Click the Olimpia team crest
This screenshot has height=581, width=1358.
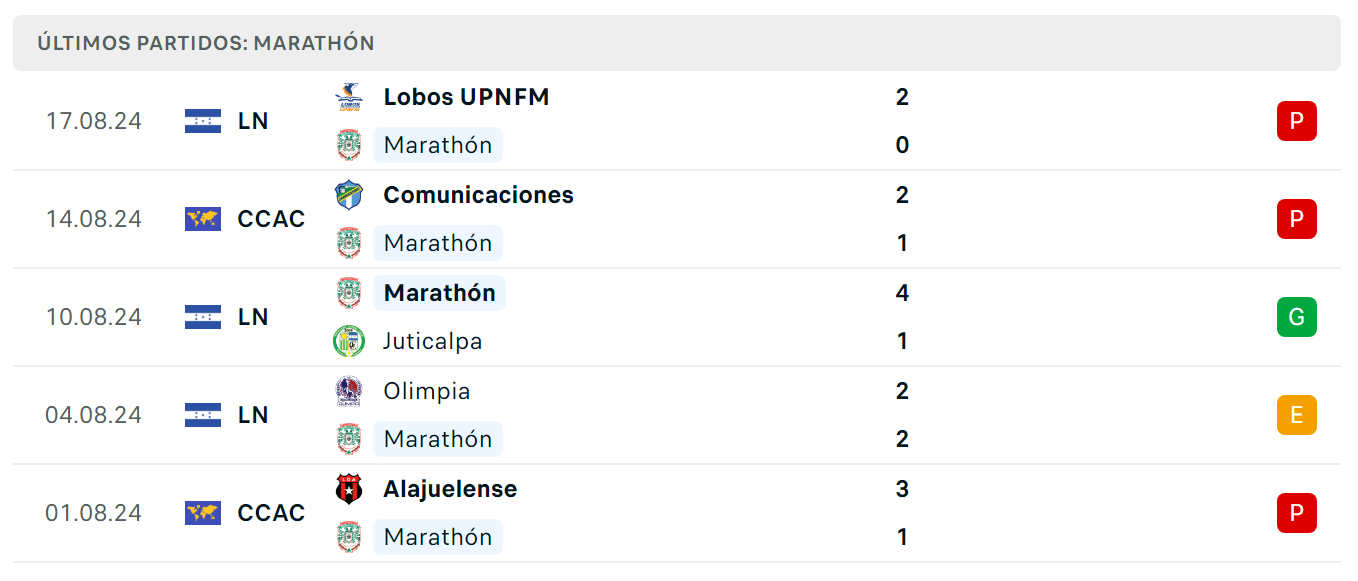pyautogui.click(x=349, y=391)
